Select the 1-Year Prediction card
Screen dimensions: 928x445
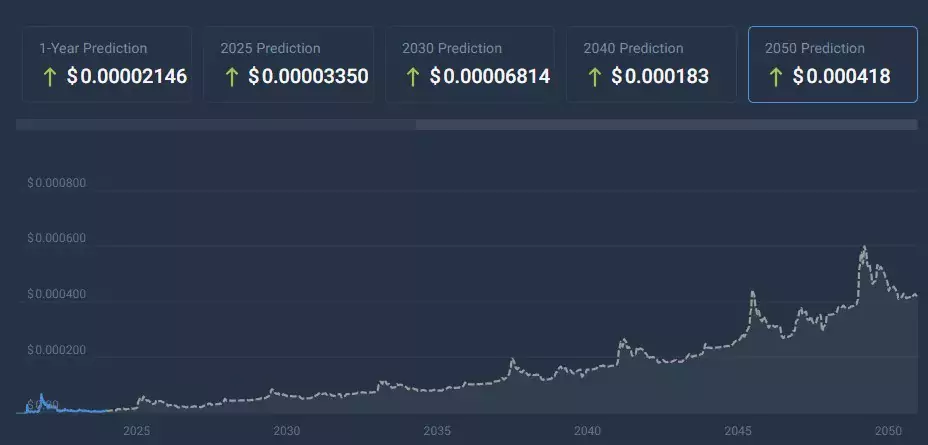[107, 65]
